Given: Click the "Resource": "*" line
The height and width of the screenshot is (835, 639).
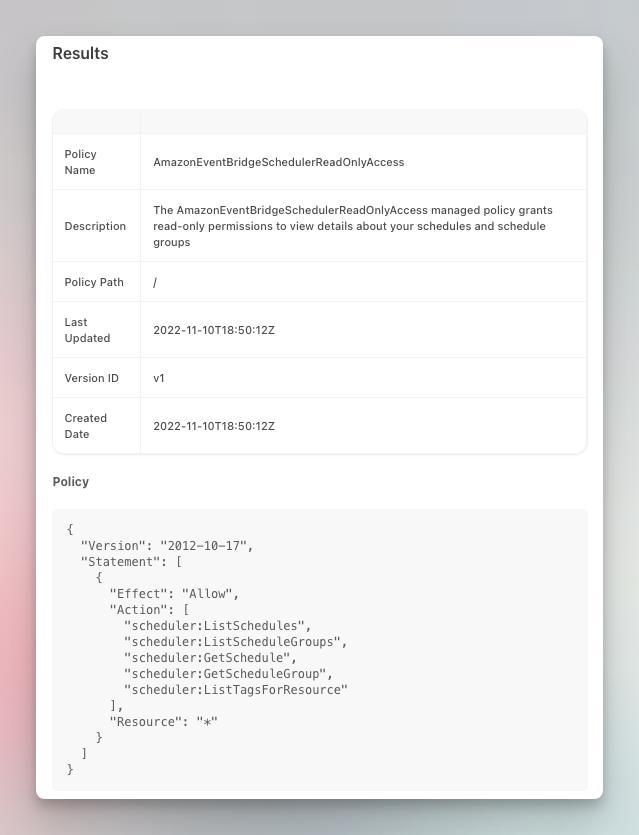Looking at the screenshot, I should (163, 722).
